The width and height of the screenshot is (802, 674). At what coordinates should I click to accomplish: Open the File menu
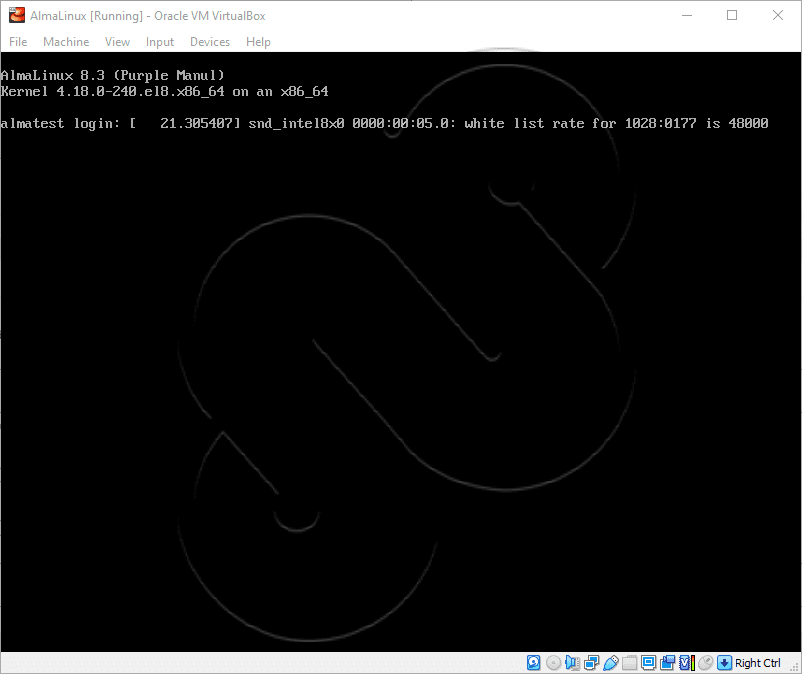(18, 42)
